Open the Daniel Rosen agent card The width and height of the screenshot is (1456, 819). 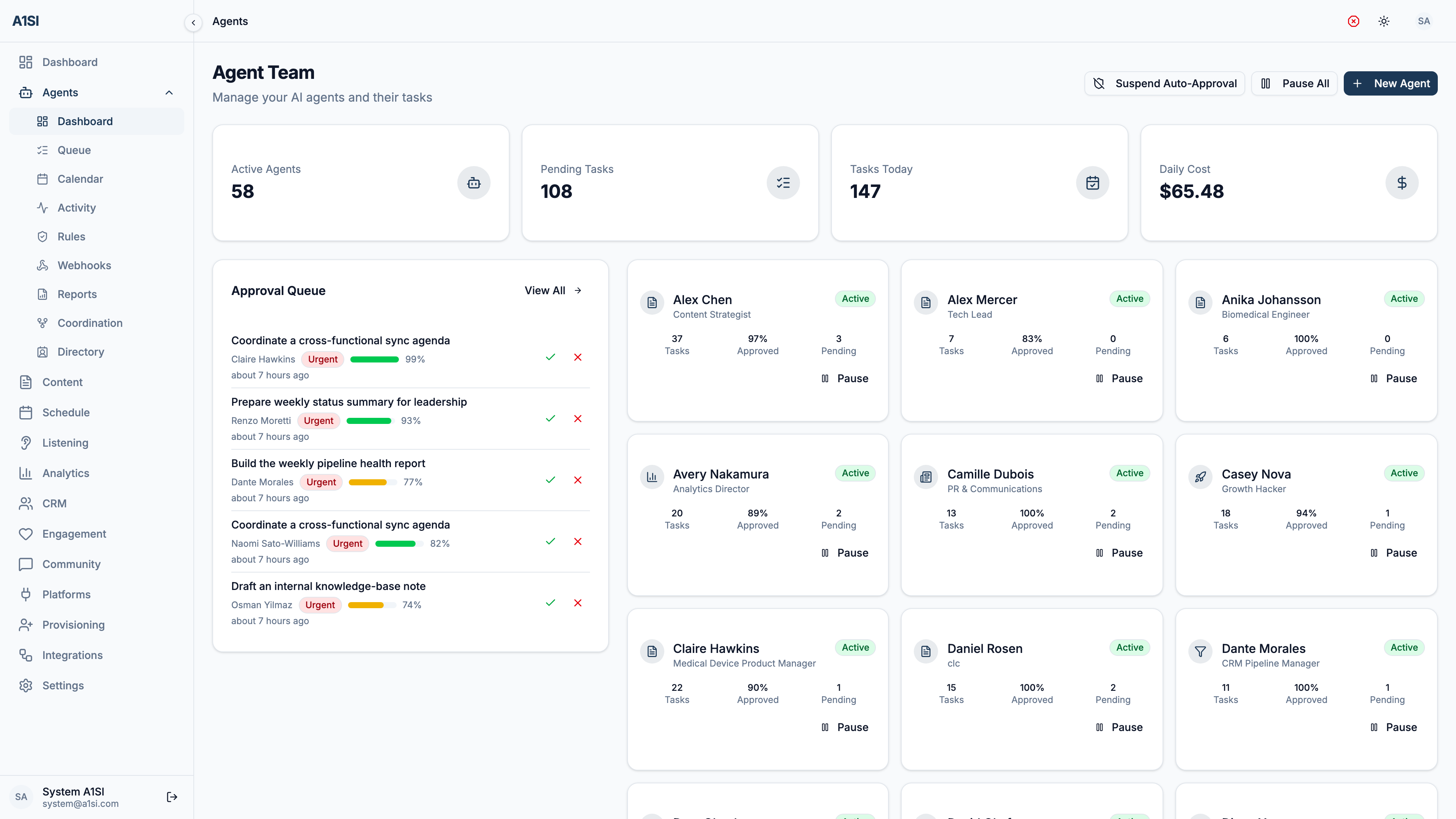click(x=1032, y=689)
